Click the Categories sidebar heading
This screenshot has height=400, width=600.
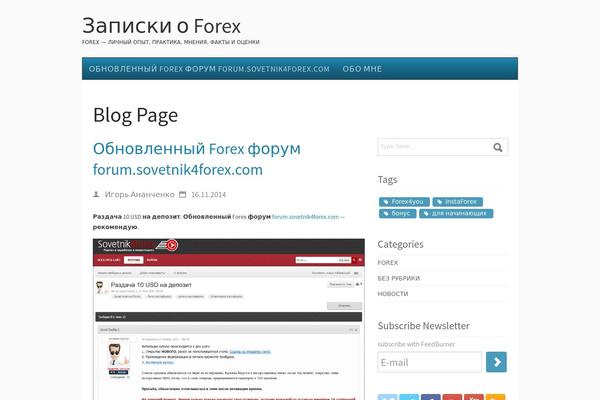(x=401, y=244)
